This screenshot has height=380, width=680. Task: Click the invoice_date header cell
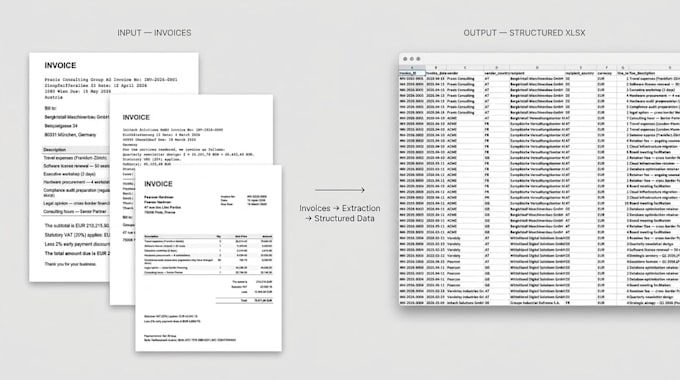[436, 73]
